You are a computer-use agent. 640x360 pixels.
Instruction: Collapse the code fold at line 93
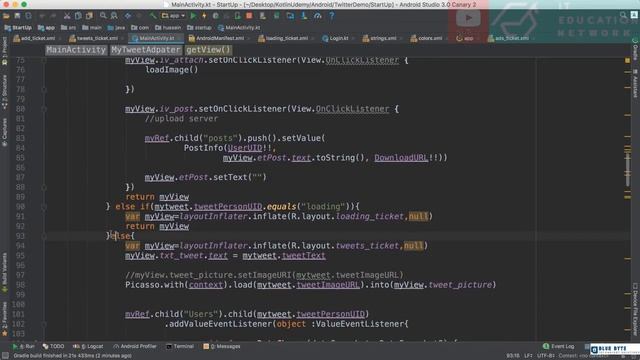point(44,236)
